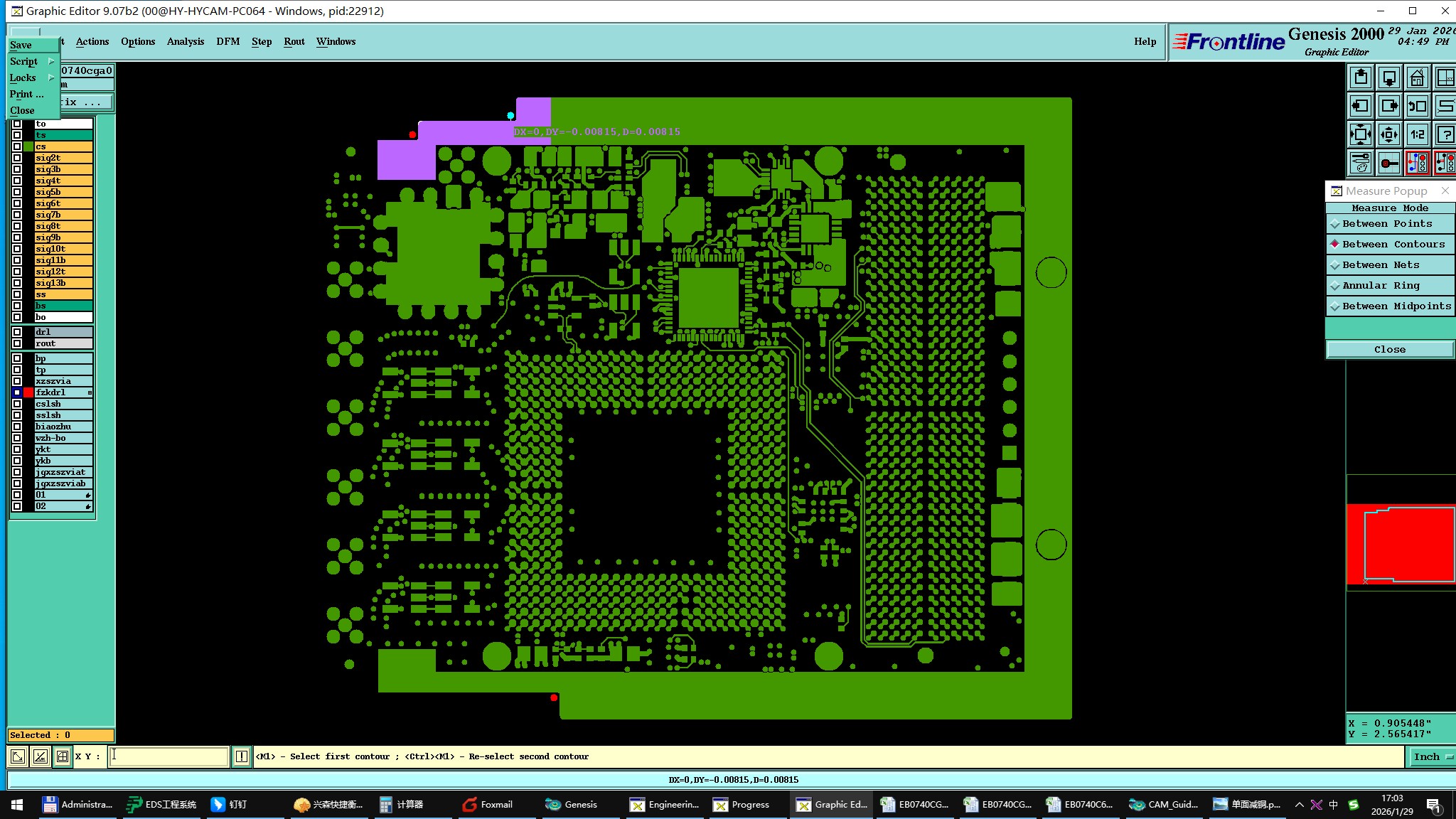Click into the X Y coordinate input field
This screenshot has height=819, width=1456.
[169, 756]
